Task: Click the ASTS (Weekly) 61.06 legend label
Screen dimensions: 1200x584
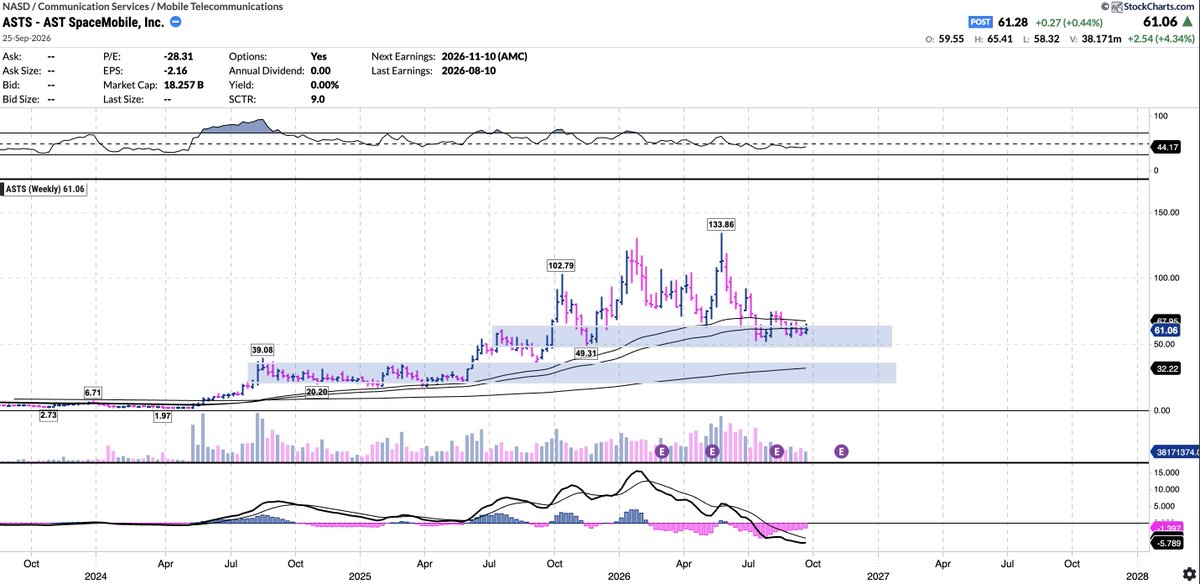Action: (44, 188)
